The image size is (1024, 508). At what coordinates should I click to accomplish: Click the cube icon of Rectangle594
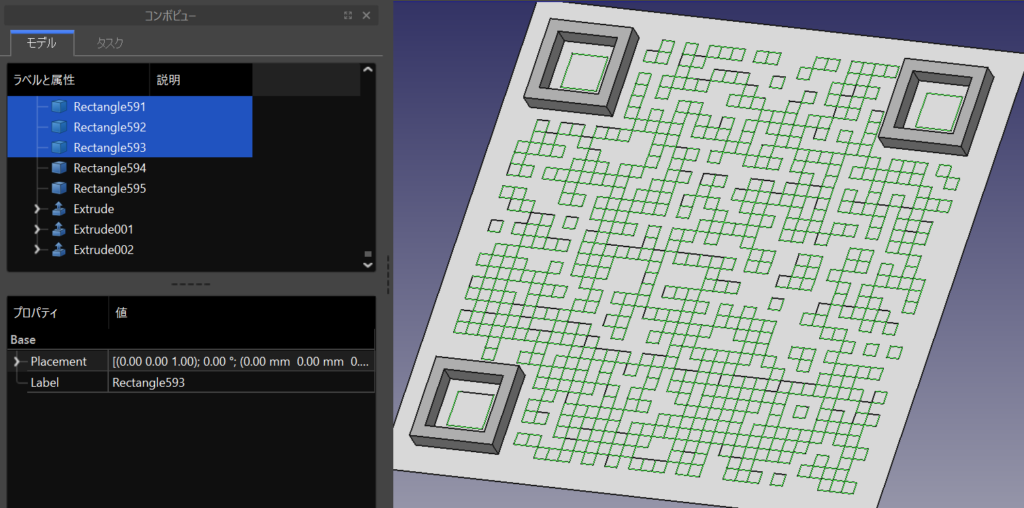(x=59, y=168)
